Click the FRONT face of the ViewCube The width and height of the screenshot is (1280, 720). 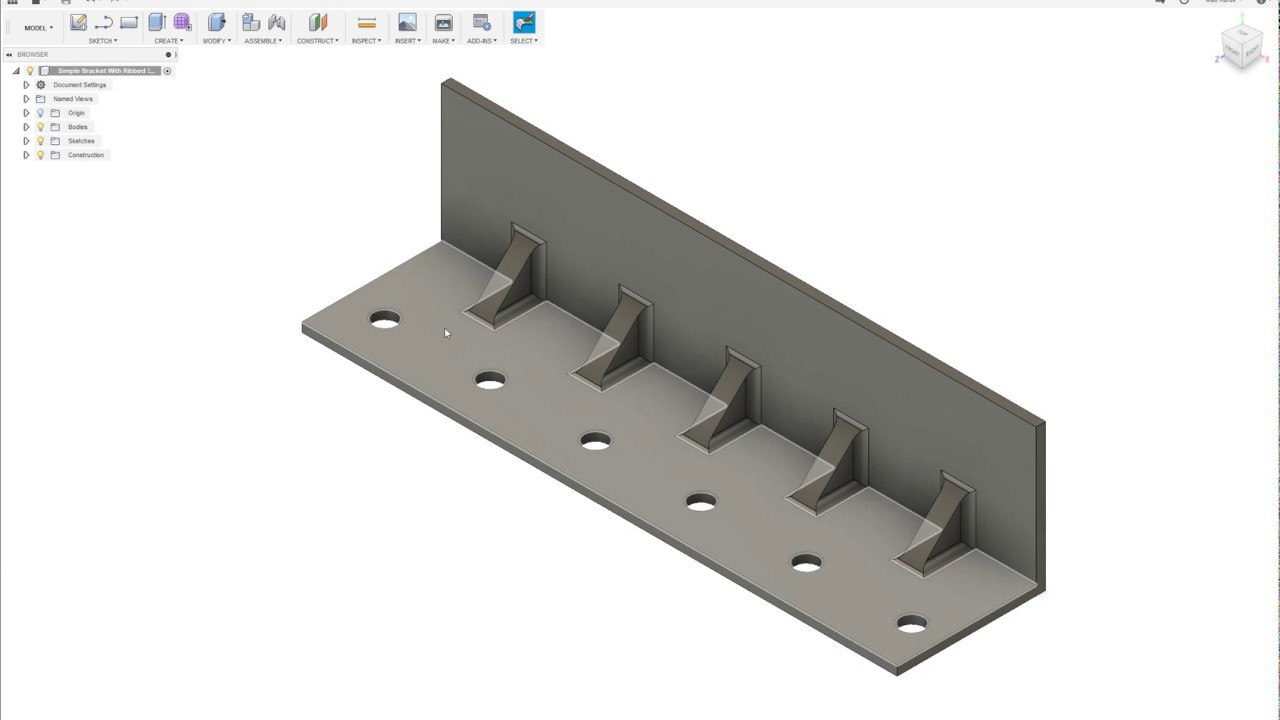pos(1233,53)
